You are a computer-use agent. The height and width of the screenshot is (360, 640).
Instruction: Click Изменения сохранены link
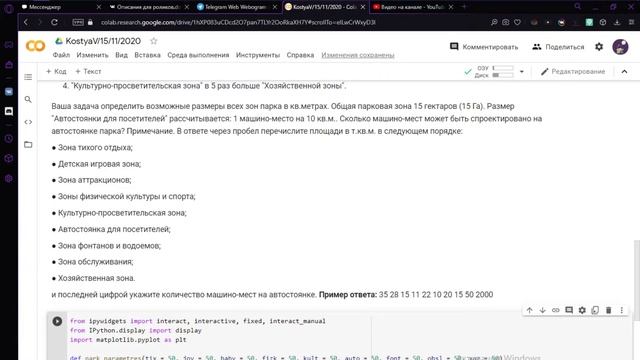pos(358,55)
